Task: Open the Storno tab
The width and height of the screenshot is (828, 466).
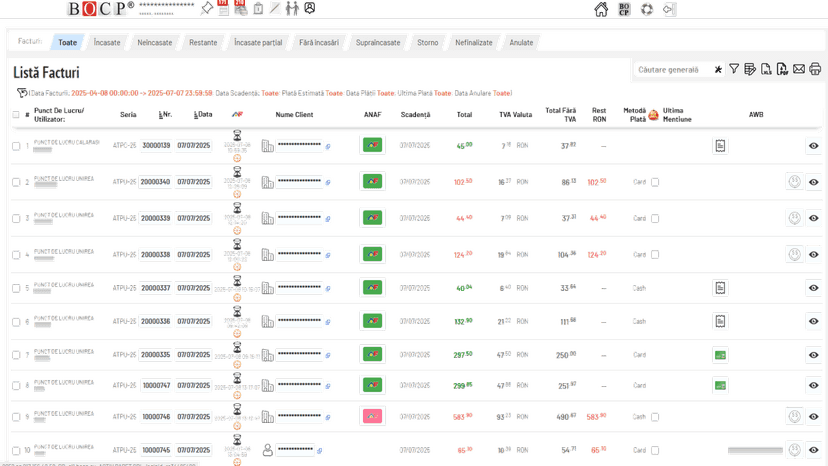Action: (x=427, y=42)
